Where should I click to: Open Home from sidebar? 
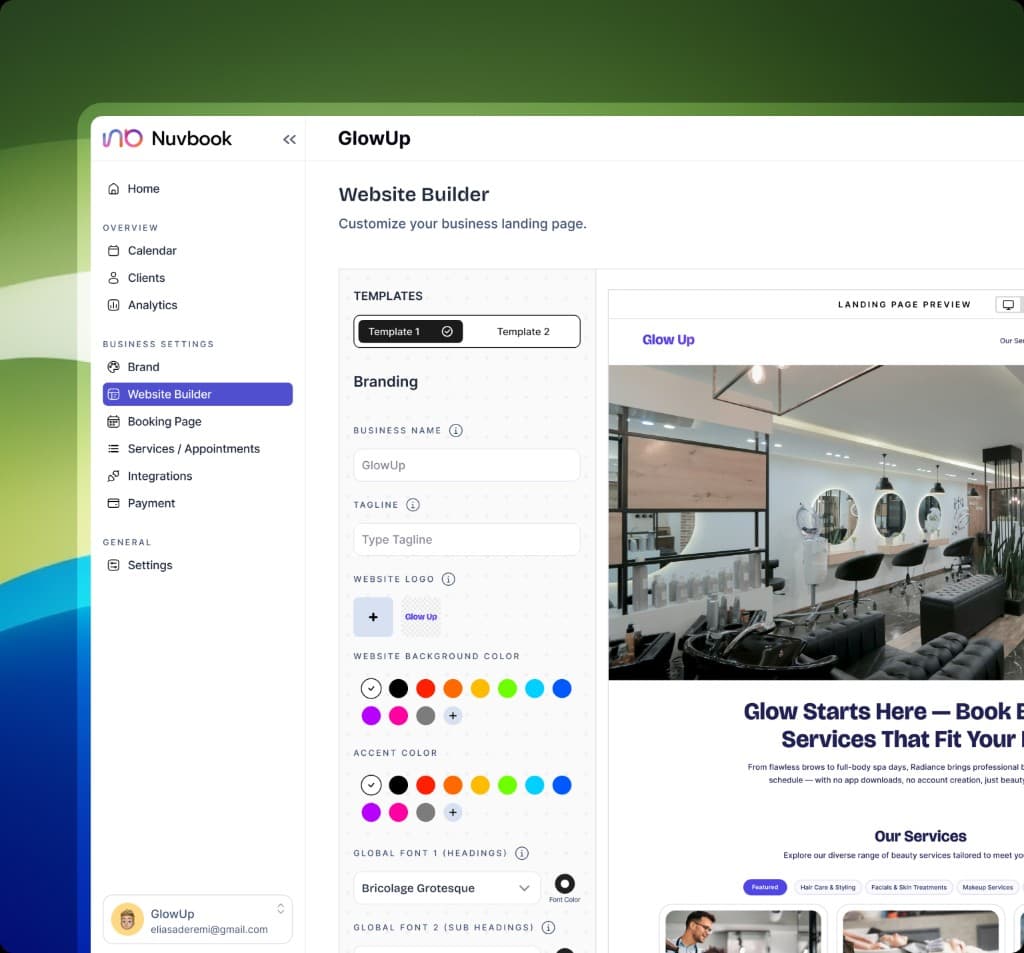[x=197, y=189]
